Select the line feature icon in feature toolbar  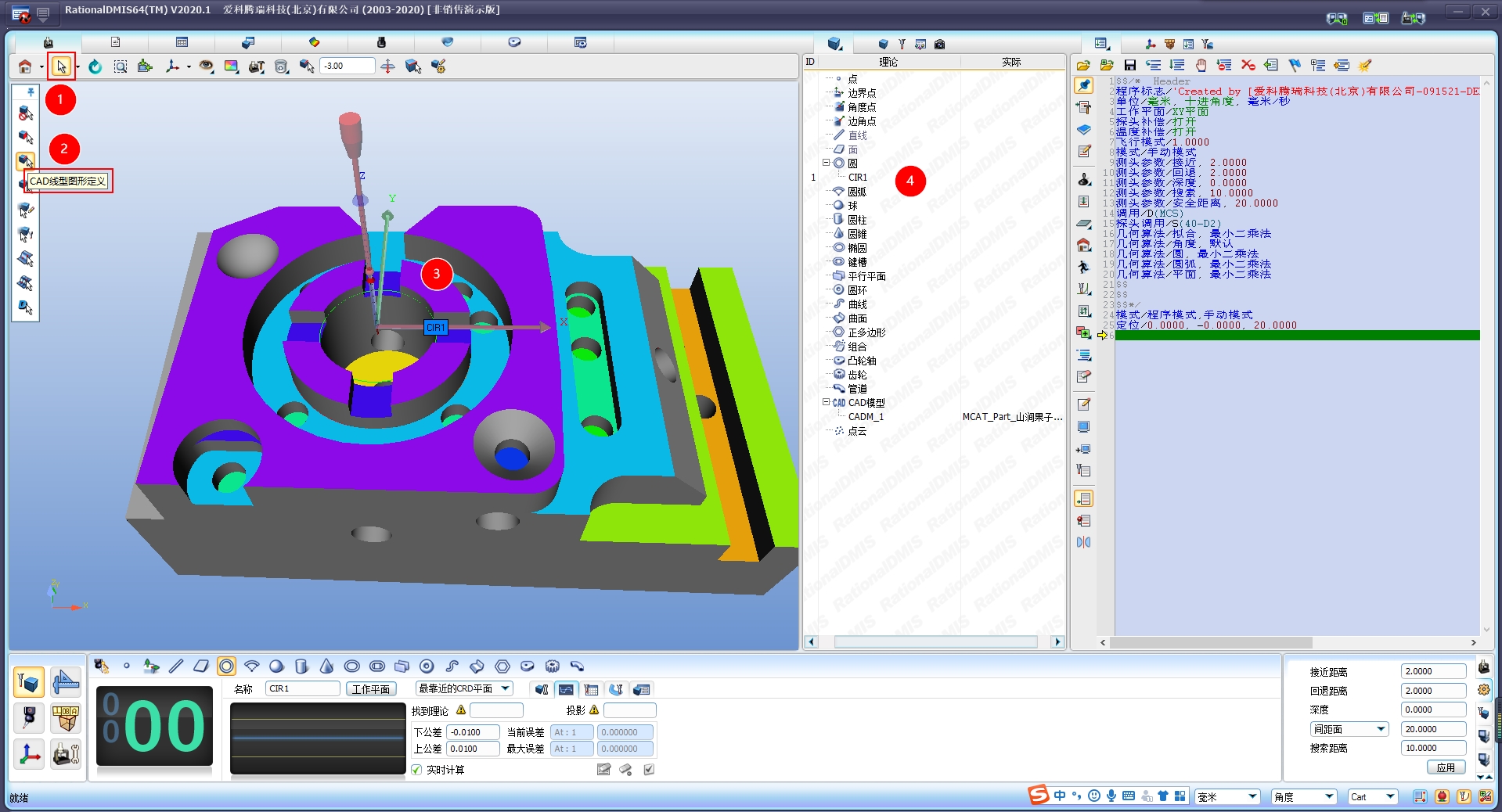tap(176, 666)
